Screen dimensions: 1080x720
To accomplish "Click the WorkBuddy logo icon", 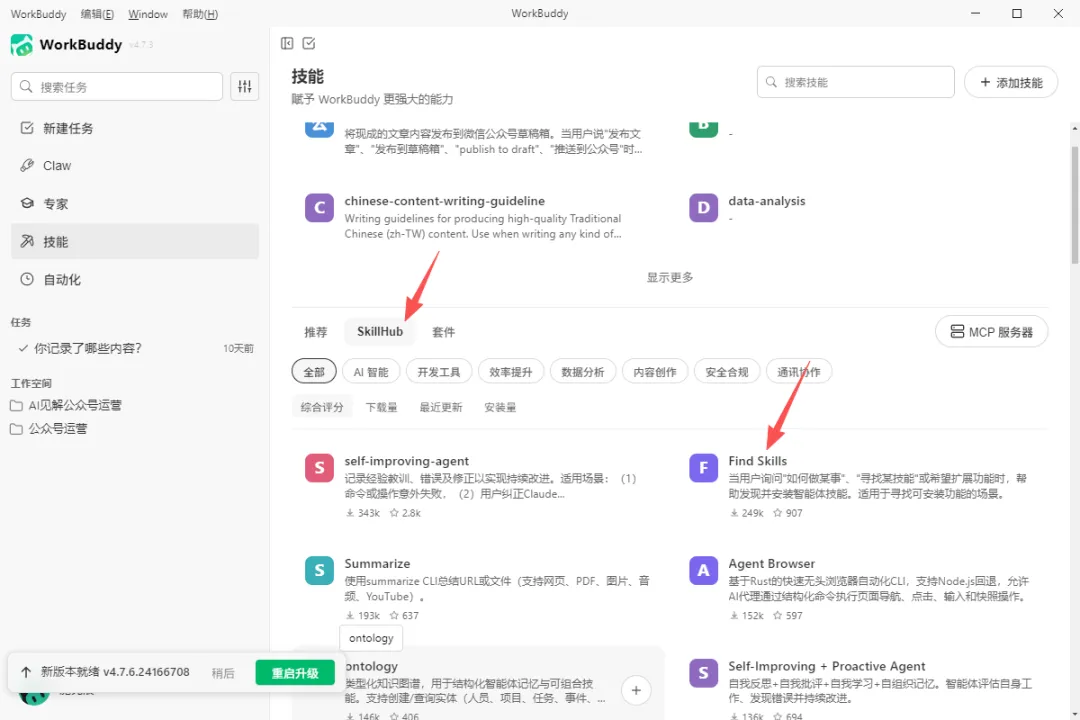I will [x=22, y=45].
